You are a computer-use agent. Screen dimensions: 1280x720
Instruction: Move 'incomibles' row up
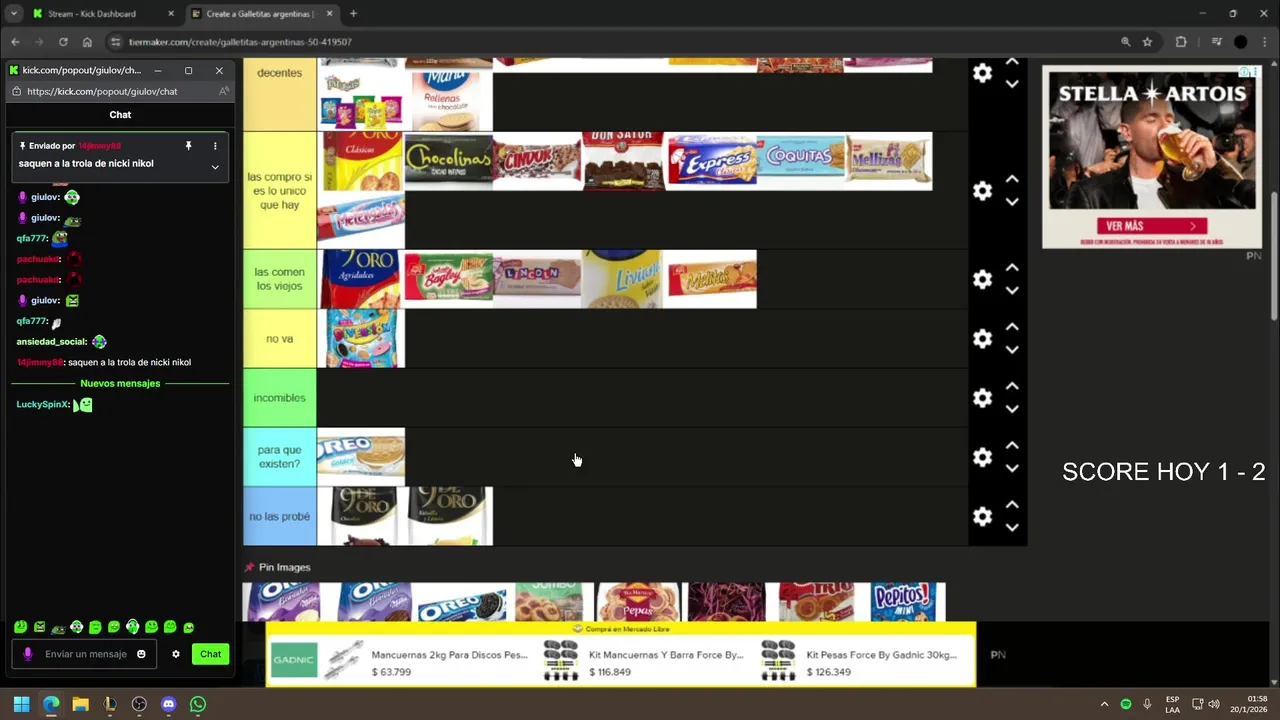[x=1012, y=386]
